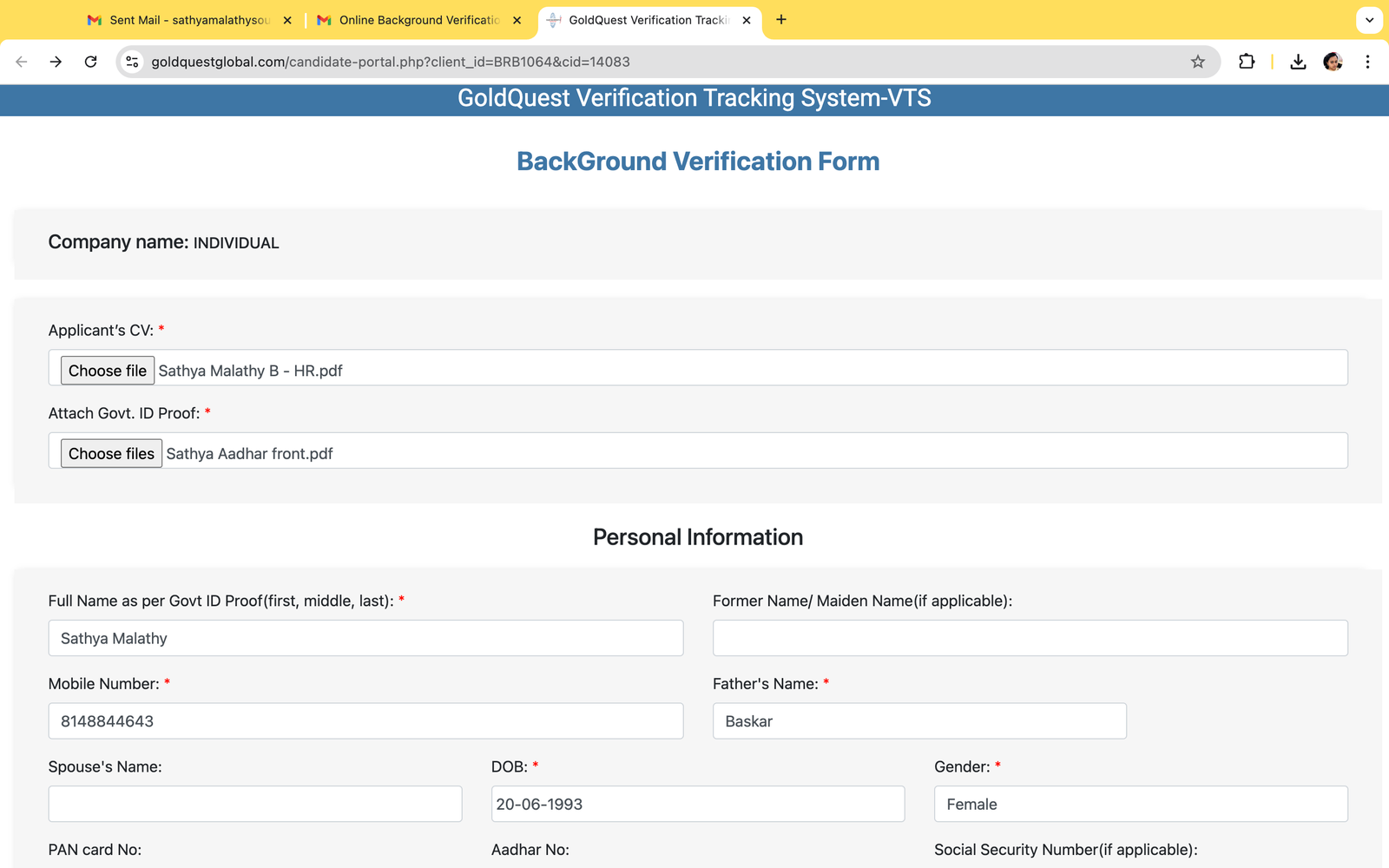Open site information icon in address bar
Viewport: 1389px width, 868px height.
click(x=132, y=62)
